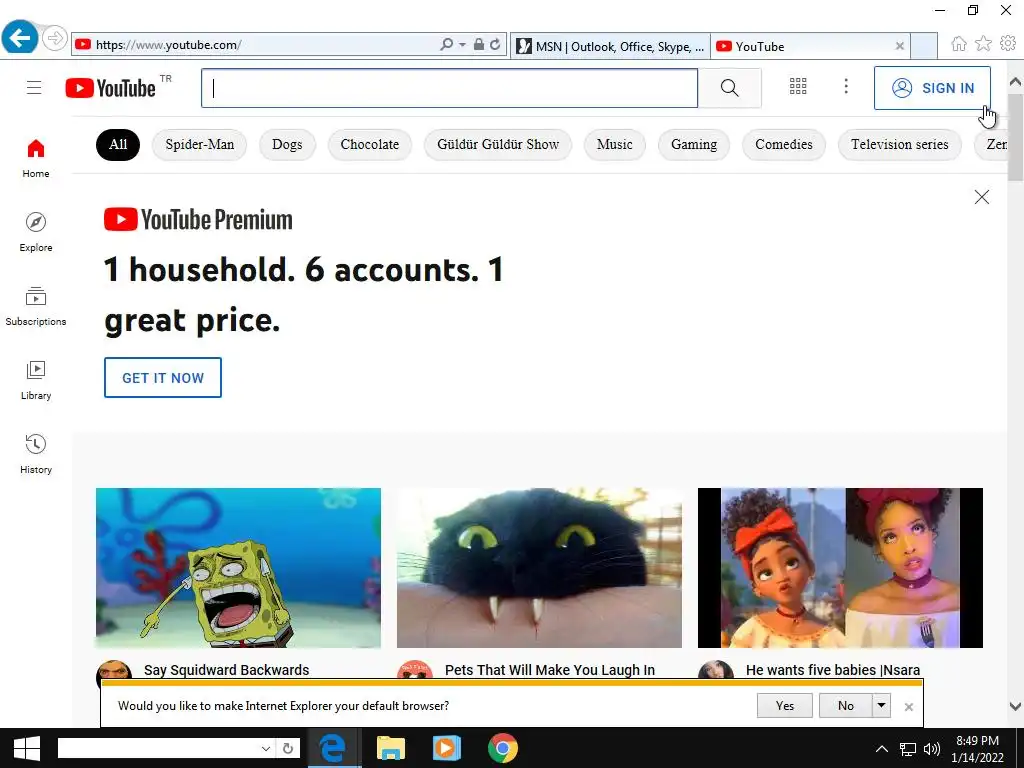Click the taskbar refresh icon
Screen dimensions: 1024x768
pos(288,748)
